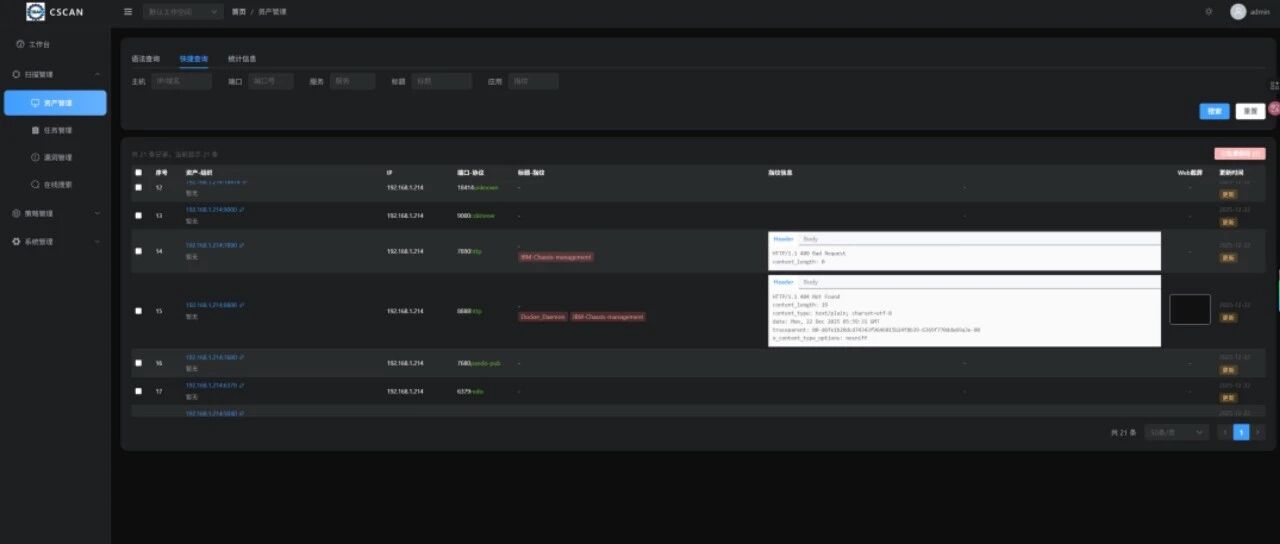Click the CSCAN logo icon
This screenshot has width=1280, height=544.
pyautogui.click(x=36, y=12)
